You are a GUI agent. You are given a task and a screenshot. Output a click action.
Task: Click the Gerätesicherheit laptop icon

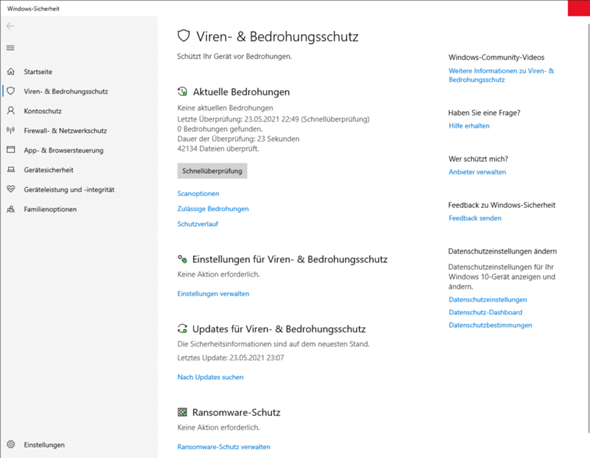tap(11, 170)
